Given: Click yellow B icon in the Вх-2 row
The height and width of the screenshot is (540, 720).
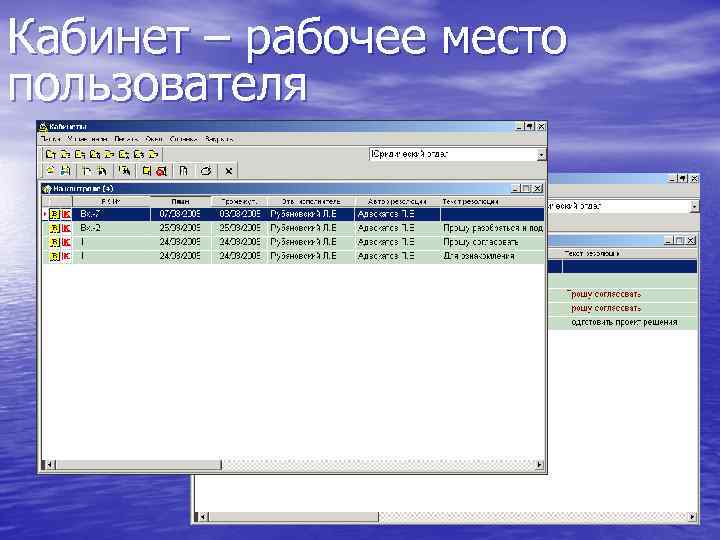Looking at the screenshot, I should pyautogui.click(x=54, y=228).
